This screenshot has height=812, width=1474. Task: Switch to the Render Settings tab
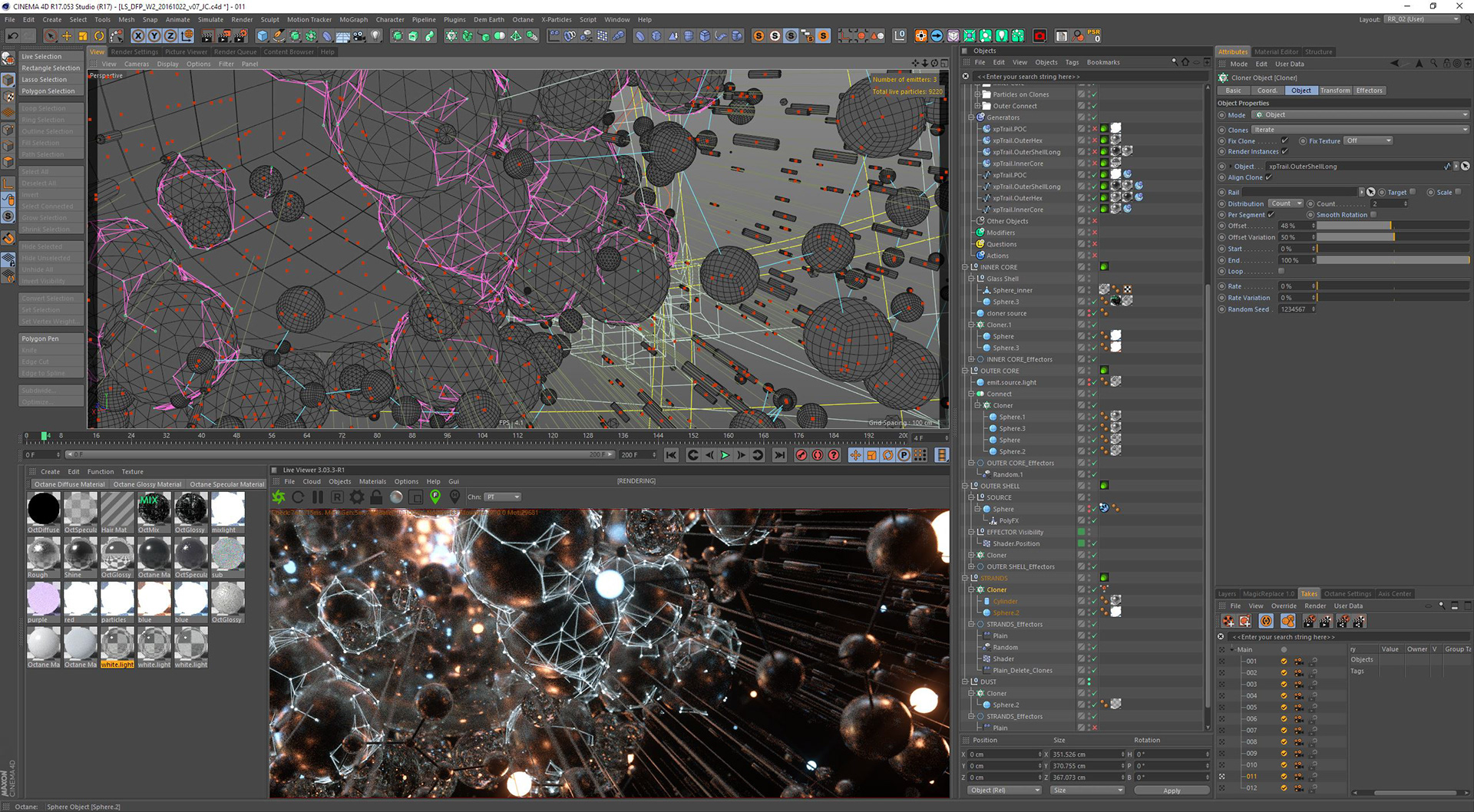pyautogui.click(x=134, y=52)
